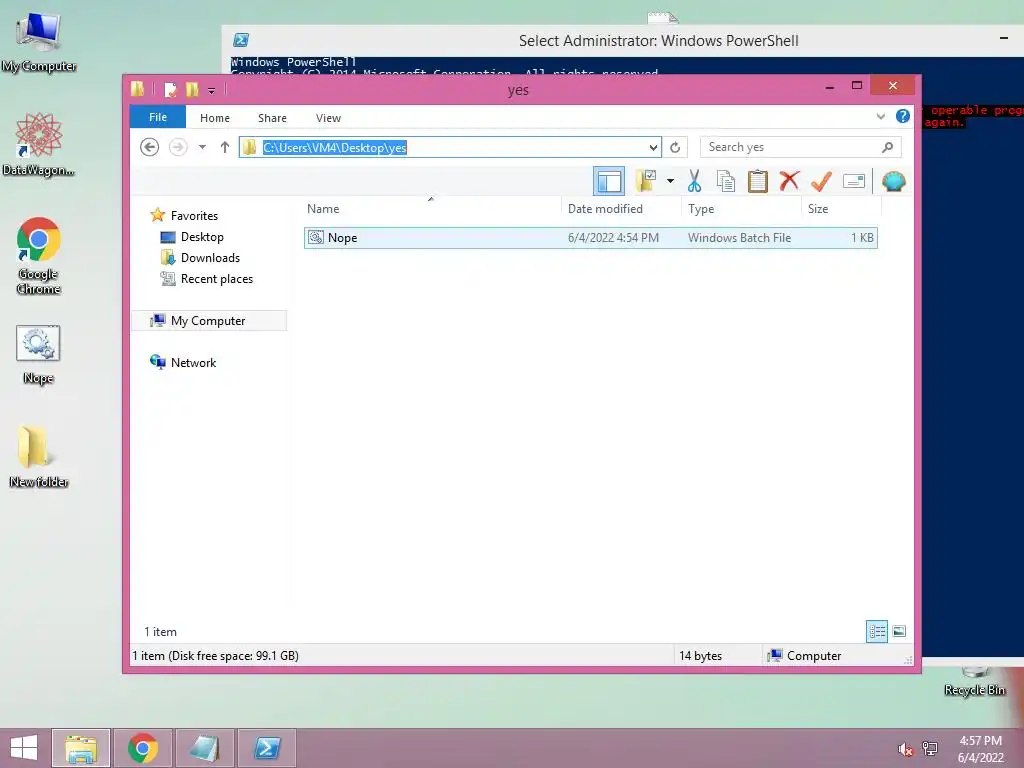Image resolution: width=1024 pixels, height=768 pixels.
Task: Select the New folder desktop icon
Action: click(x=39, y=456)
